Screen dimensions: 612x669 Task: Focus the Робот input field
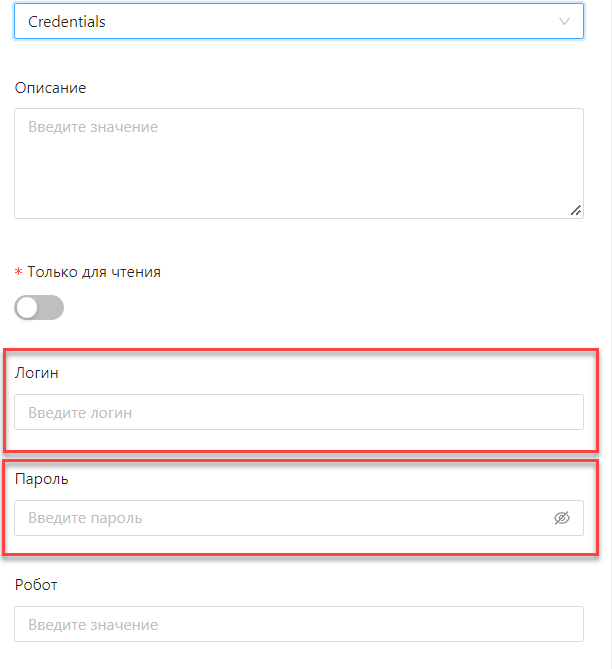click(x=299, y=624)
